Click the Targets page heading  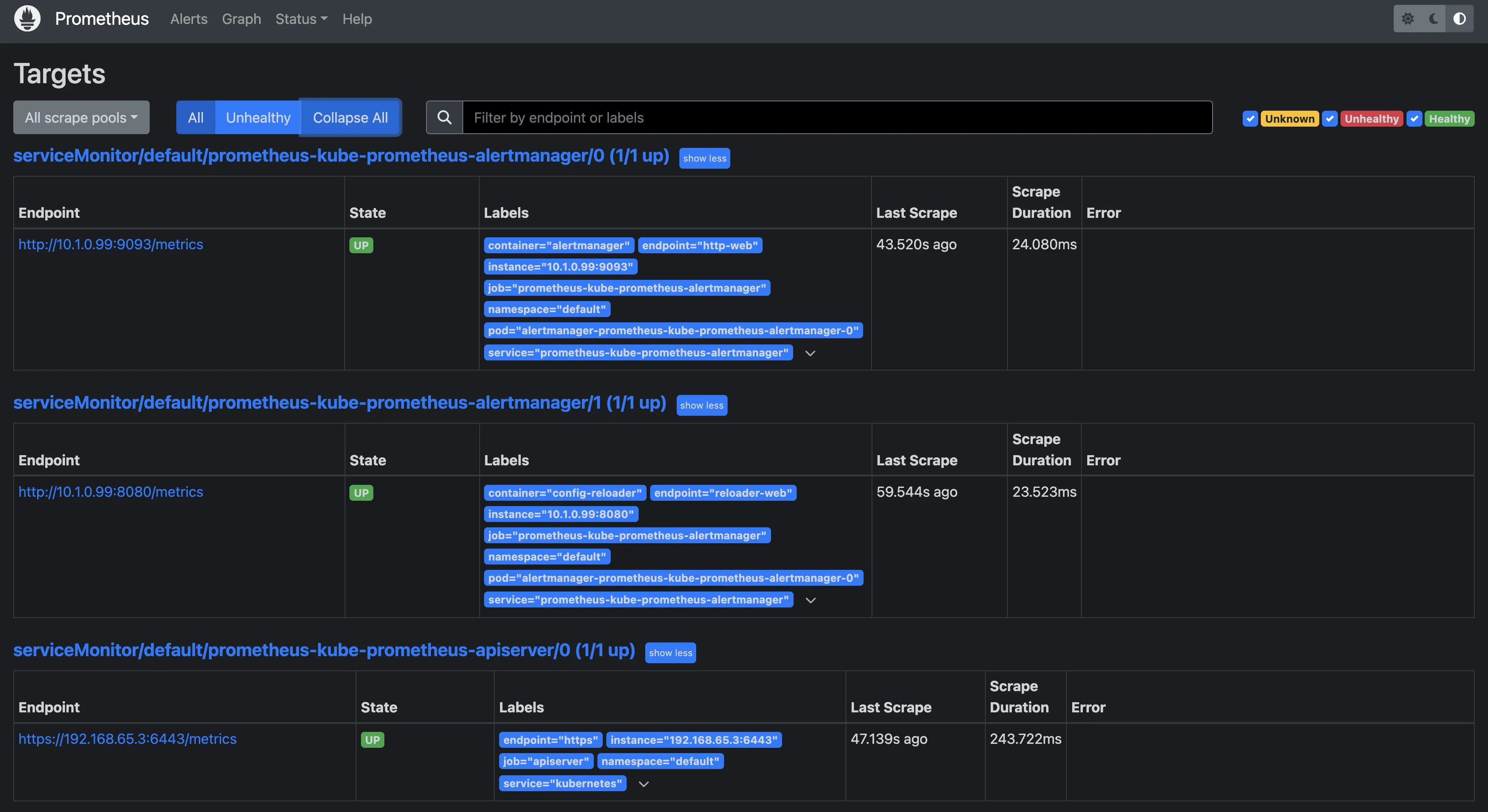coord(59,74)
